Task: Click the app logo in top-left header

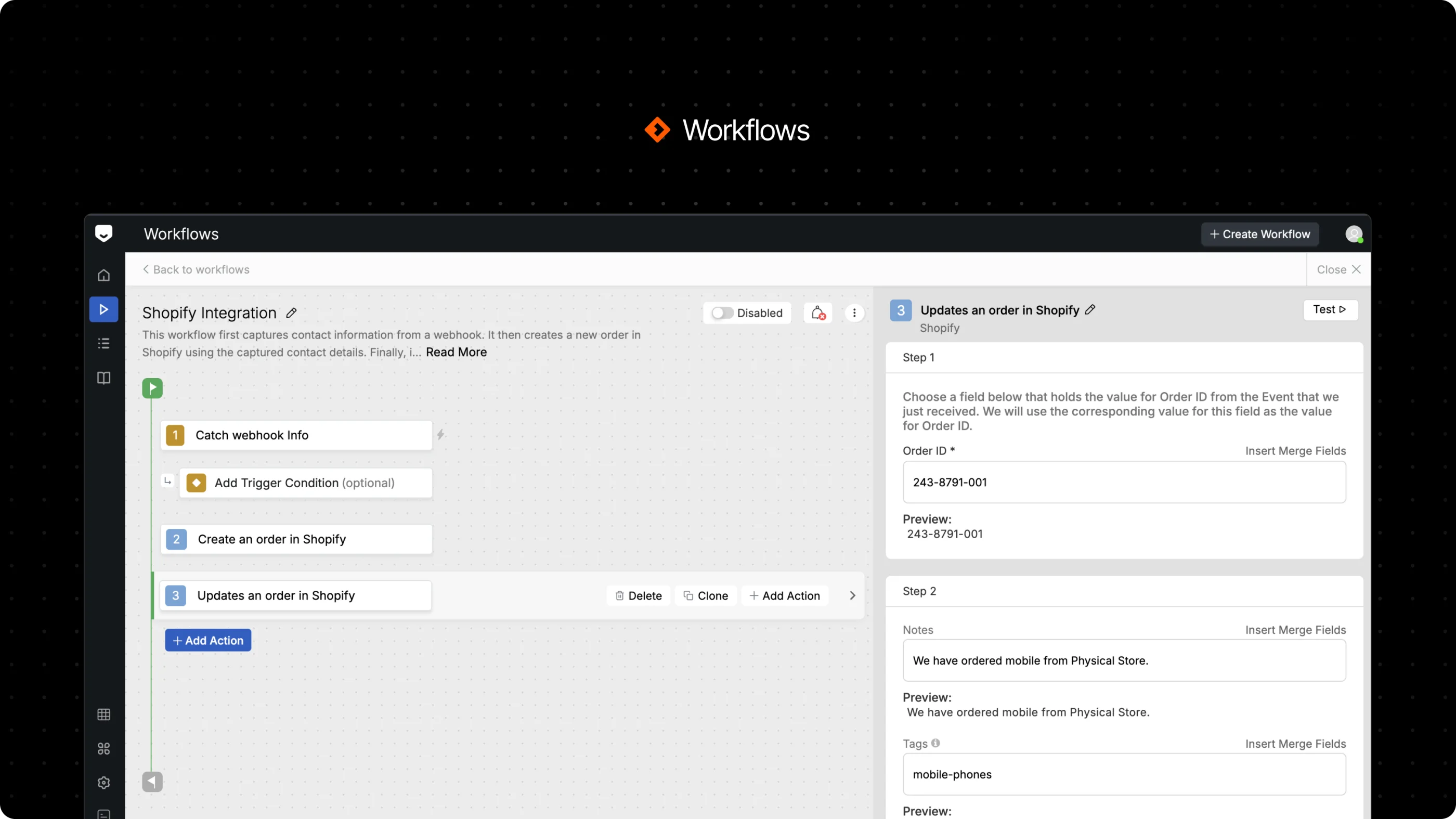Action: click(x=103, y=233)
